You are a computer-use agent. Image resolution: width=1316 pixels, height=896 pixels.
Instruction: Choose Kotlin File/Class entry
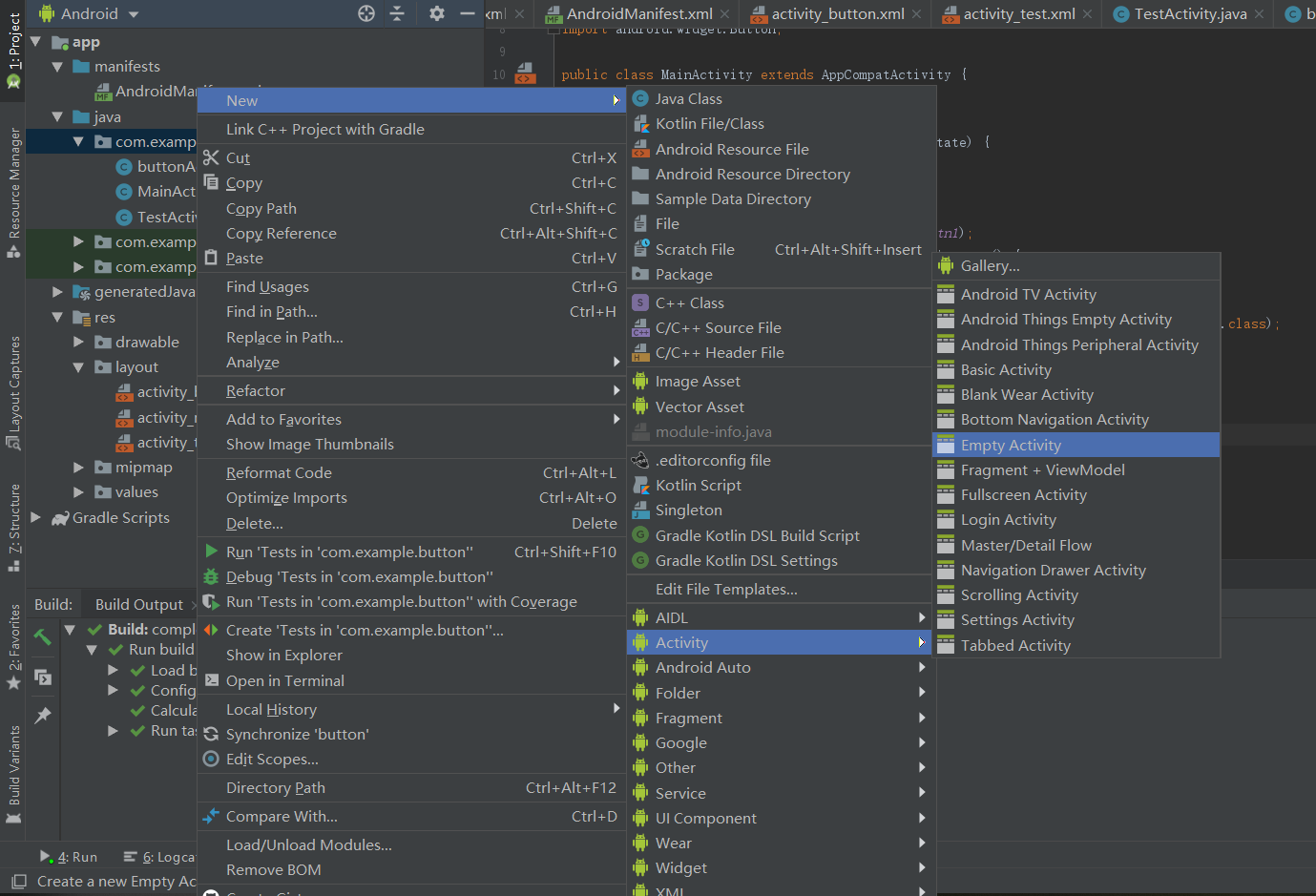[781, 123]
